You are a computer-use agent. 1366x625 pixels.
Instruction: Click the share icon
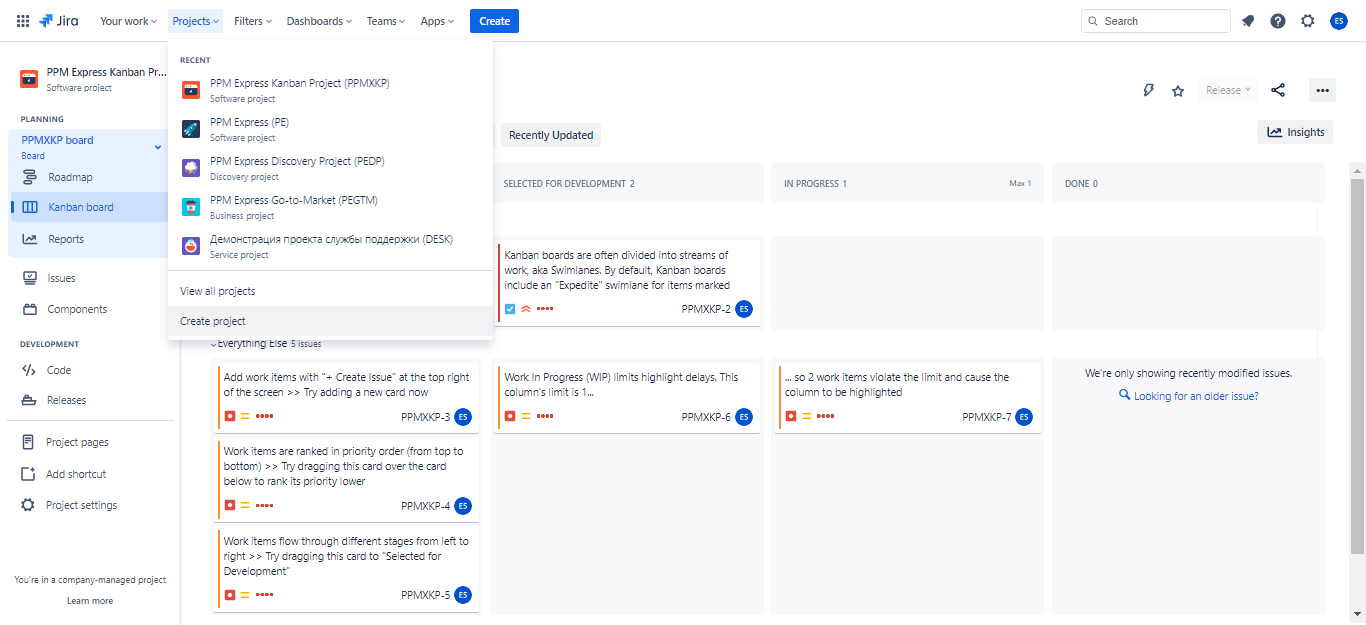click(x=1278, y=90)
